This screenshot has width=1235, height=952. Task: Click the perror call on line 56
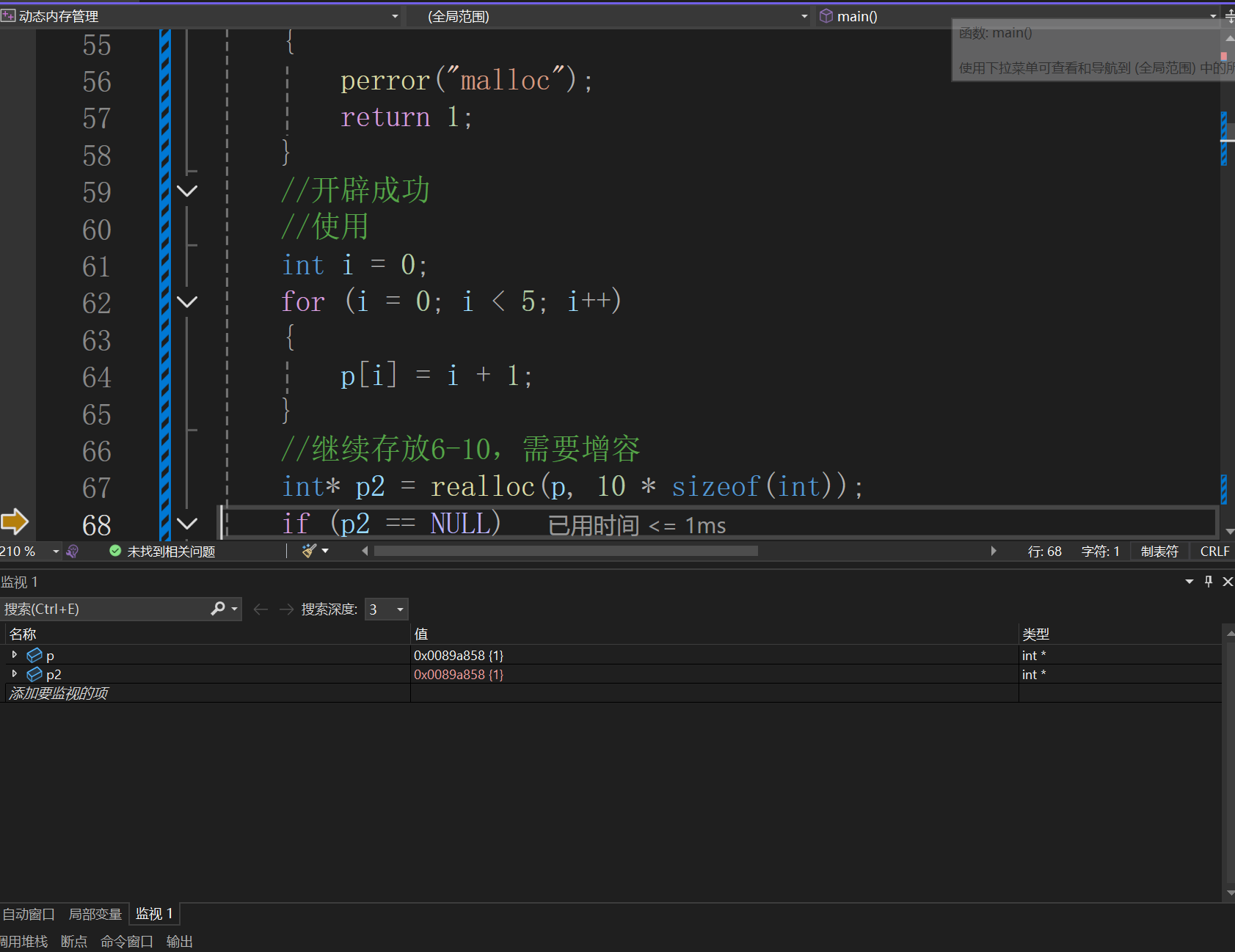tap(385, 81)
